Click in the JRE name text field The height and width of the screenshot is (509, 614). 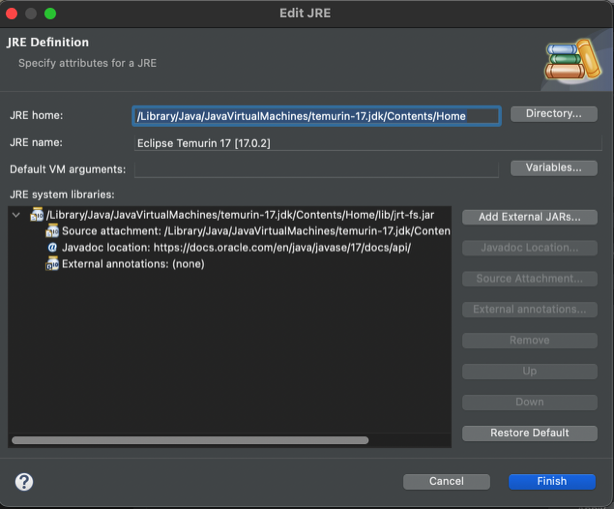(x=367, y=143)
